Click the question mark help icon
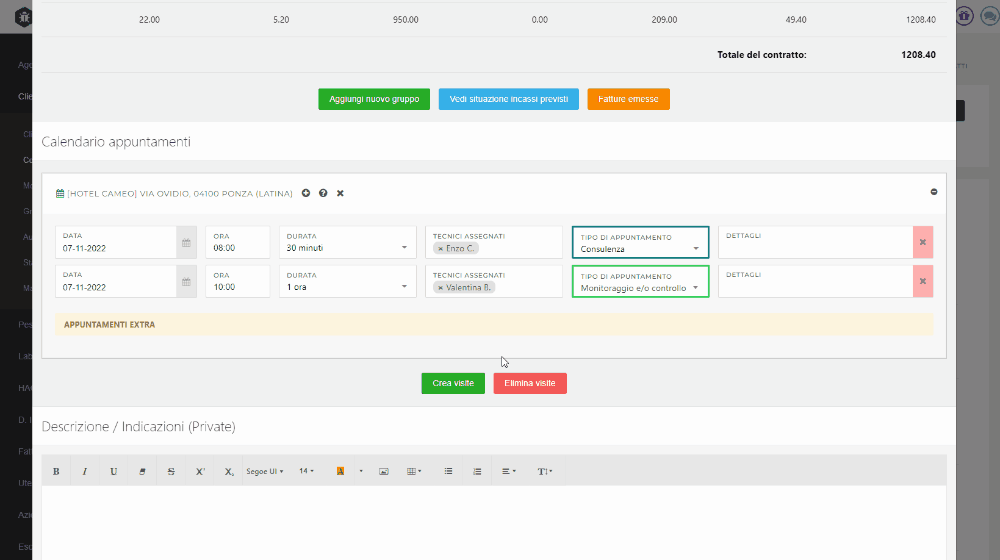The image size is (1000, 560). pyautogui.click(x=323, y=193)
